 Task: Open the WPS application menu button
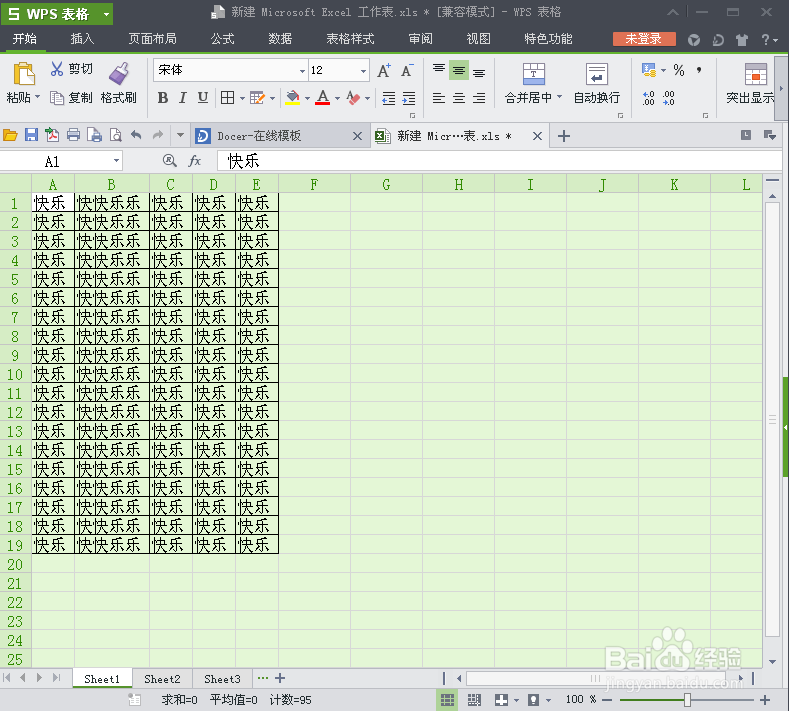click(x=57, y=14)
